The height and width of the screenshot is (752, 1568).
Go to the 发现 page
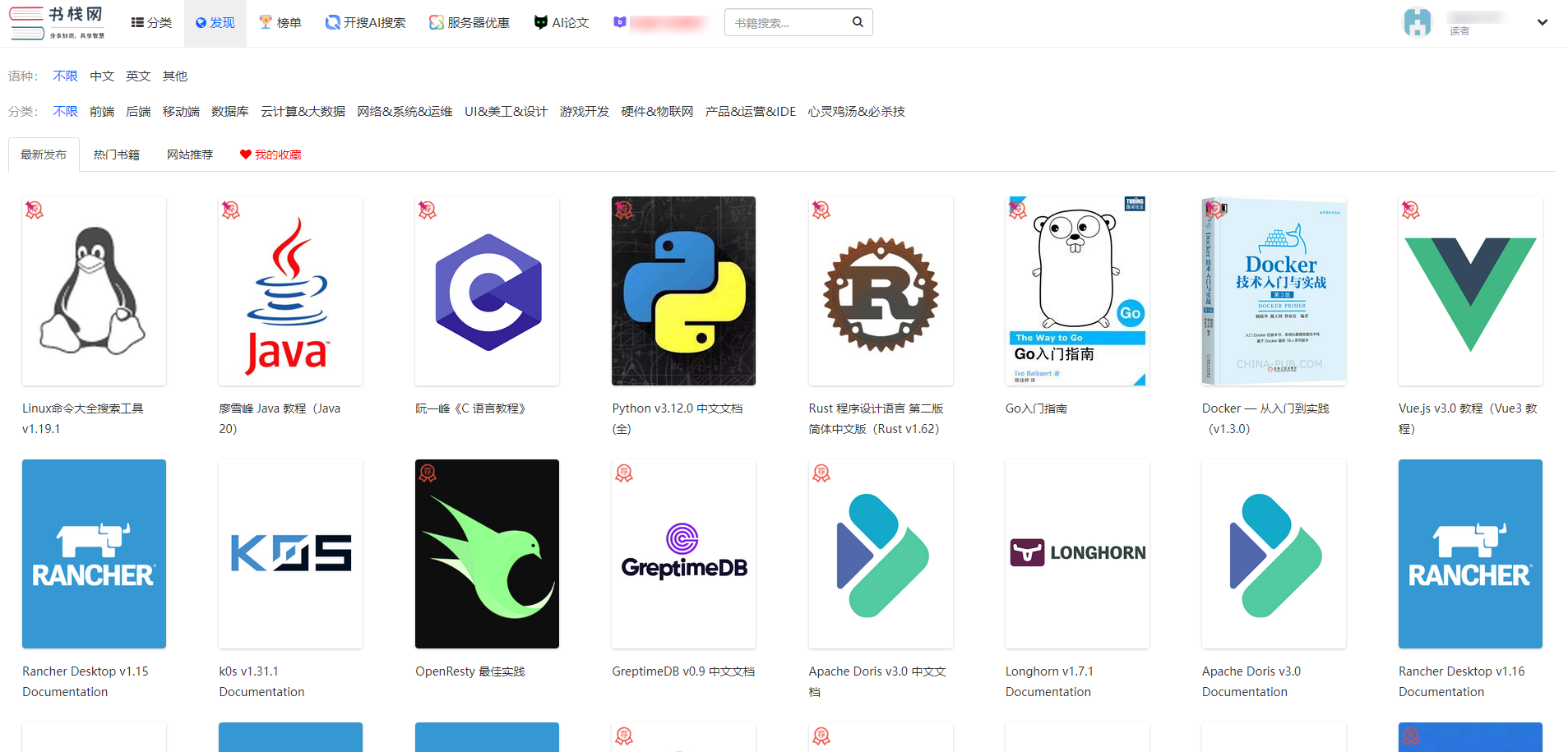point(215,23)
